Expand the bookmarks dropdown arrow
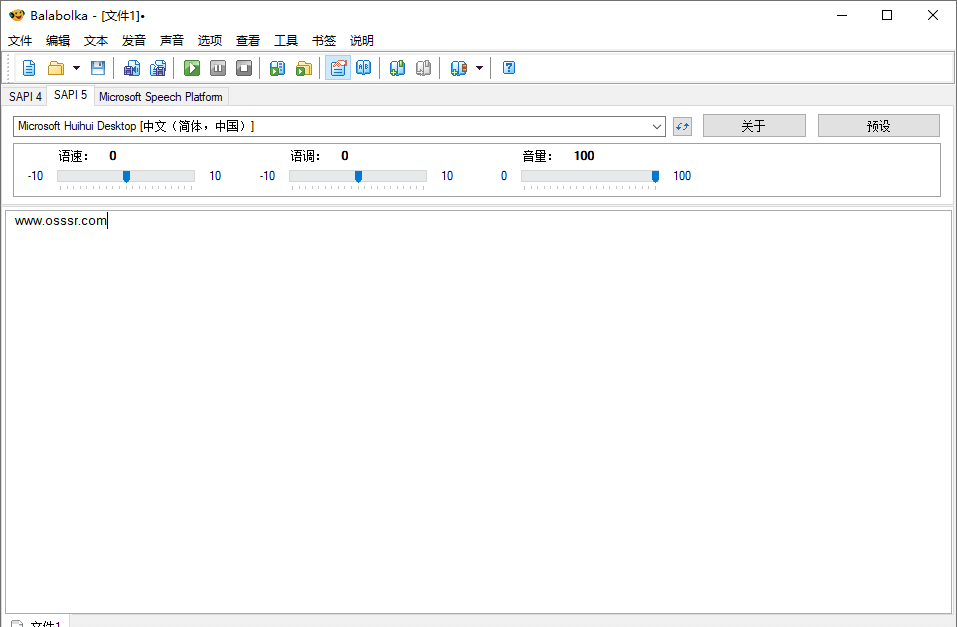The width and height of the screenshot is (957, 627). [479, 68]
